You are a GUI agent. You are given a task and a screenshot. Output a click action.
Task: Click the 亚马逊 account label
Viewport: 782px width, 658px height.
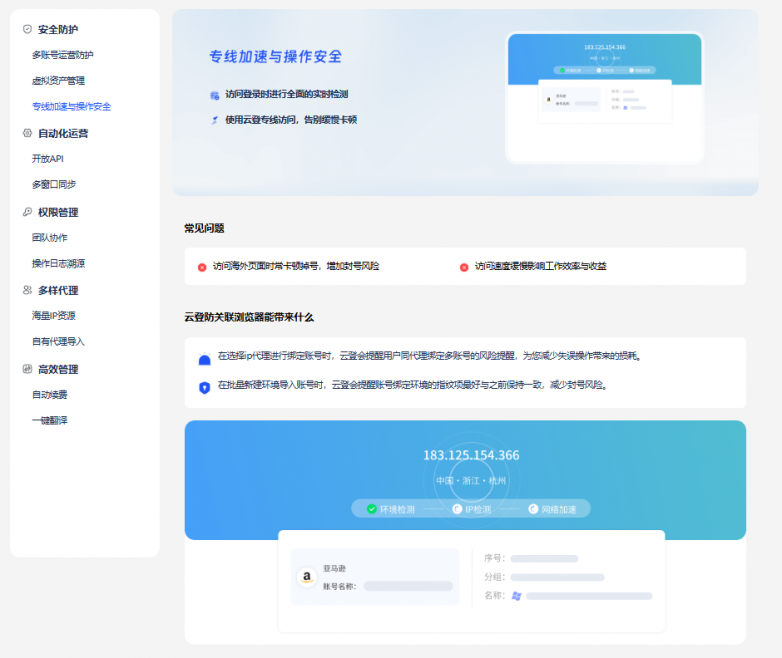pyautogui.click(x=334, y=568)
